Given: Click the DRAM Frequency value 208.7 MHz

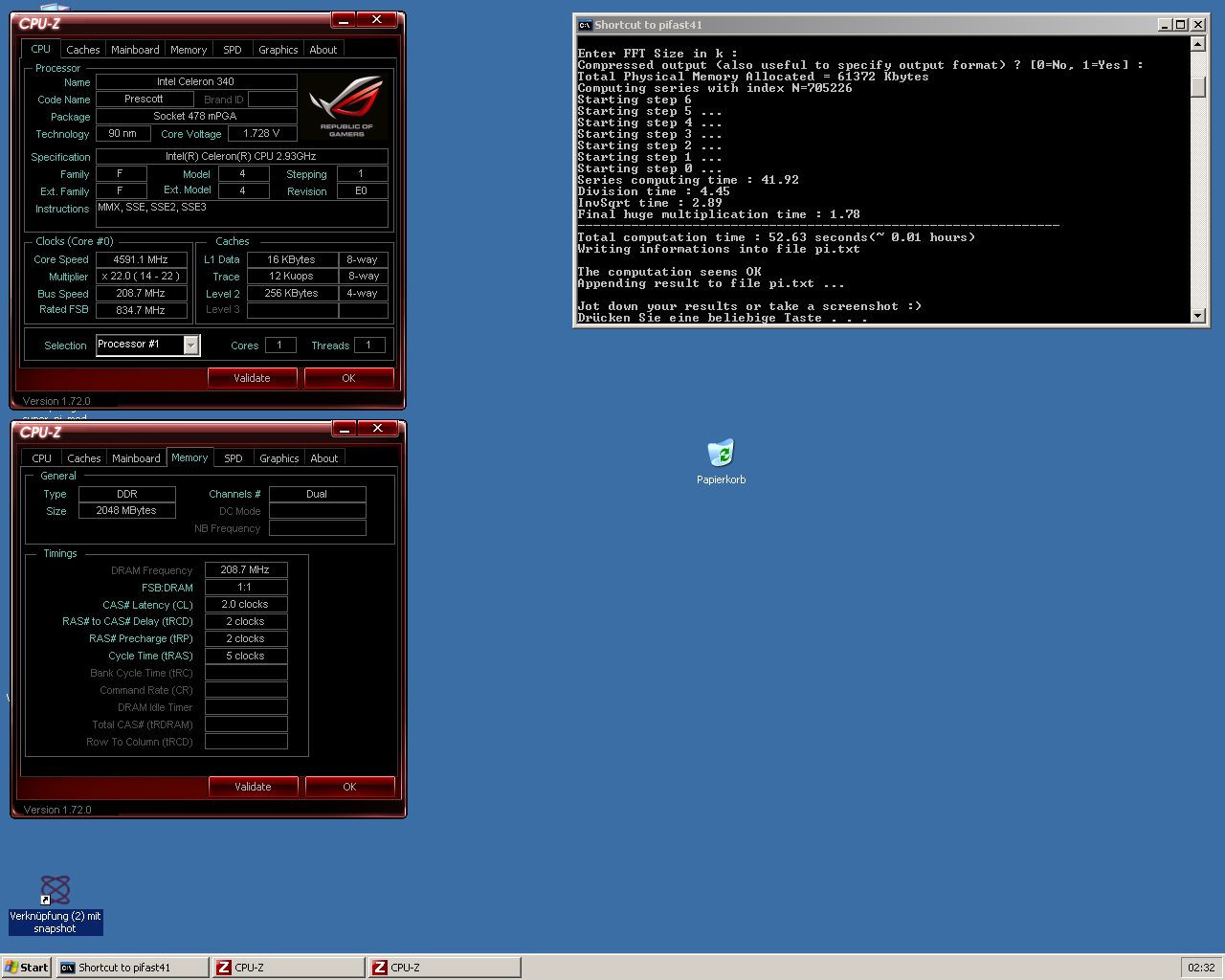Looking at the screenshot, I should (x=246, y=569).
